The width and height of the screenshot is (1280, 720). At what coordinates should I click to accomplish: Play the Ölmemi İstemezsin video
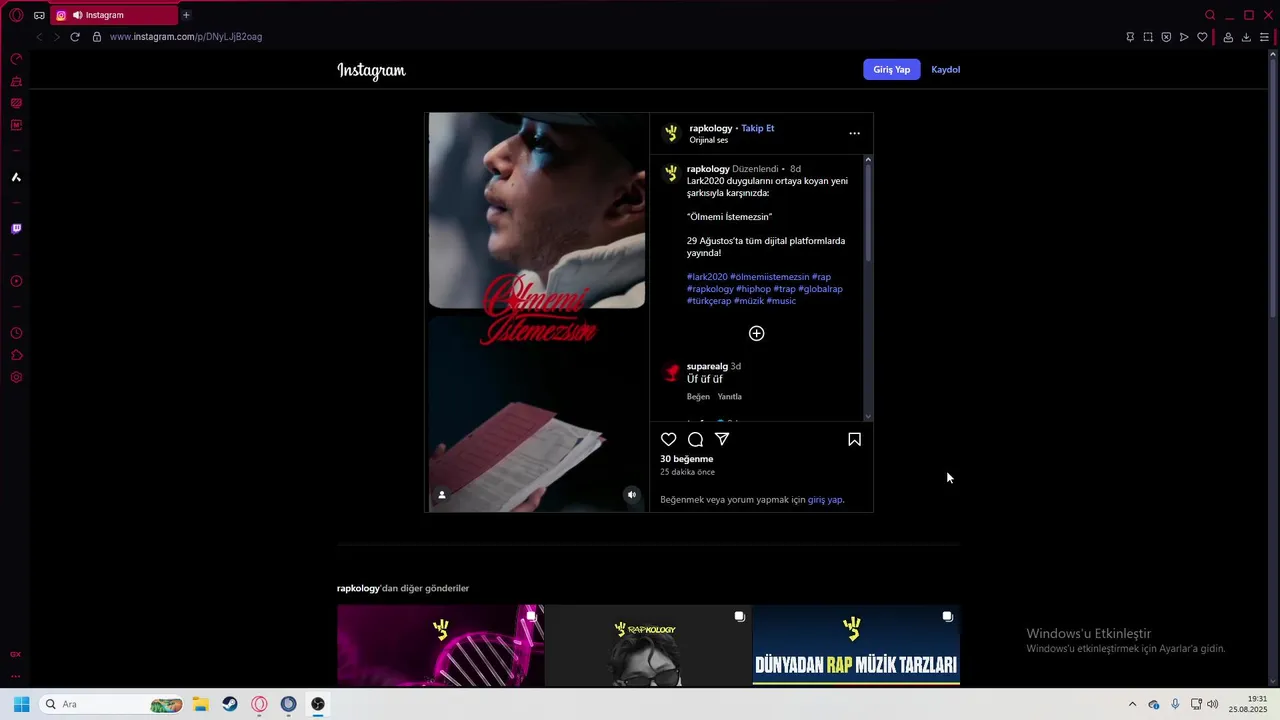tap(537, 312)
